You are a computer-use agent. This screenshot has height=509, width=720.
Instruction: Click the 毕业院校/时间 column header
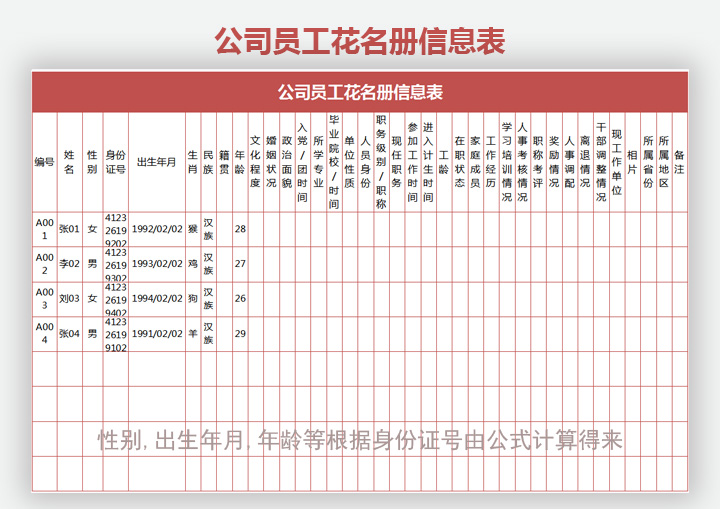(334, 162)
